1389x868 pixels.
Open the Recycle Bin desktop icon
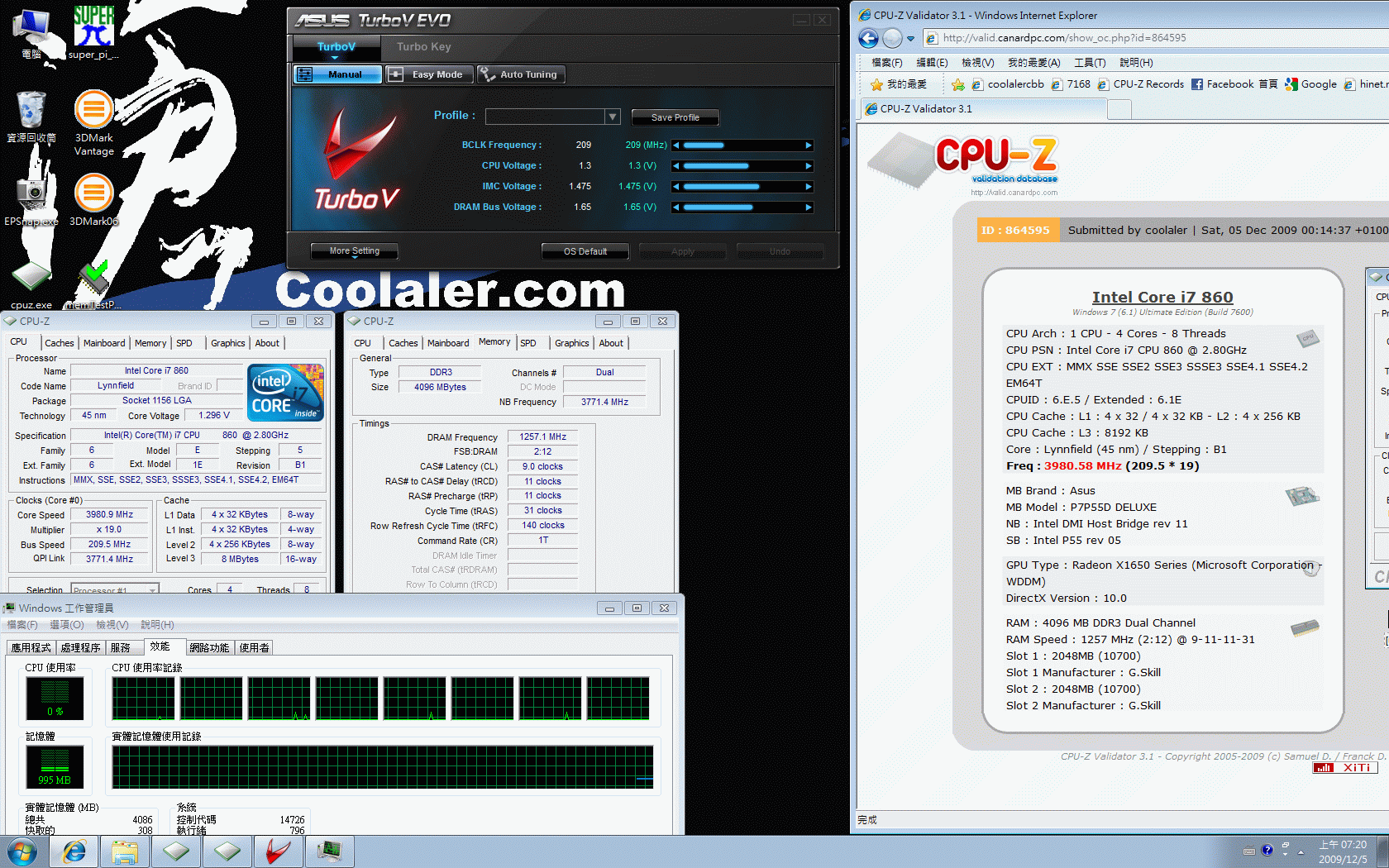click(31, 117)
